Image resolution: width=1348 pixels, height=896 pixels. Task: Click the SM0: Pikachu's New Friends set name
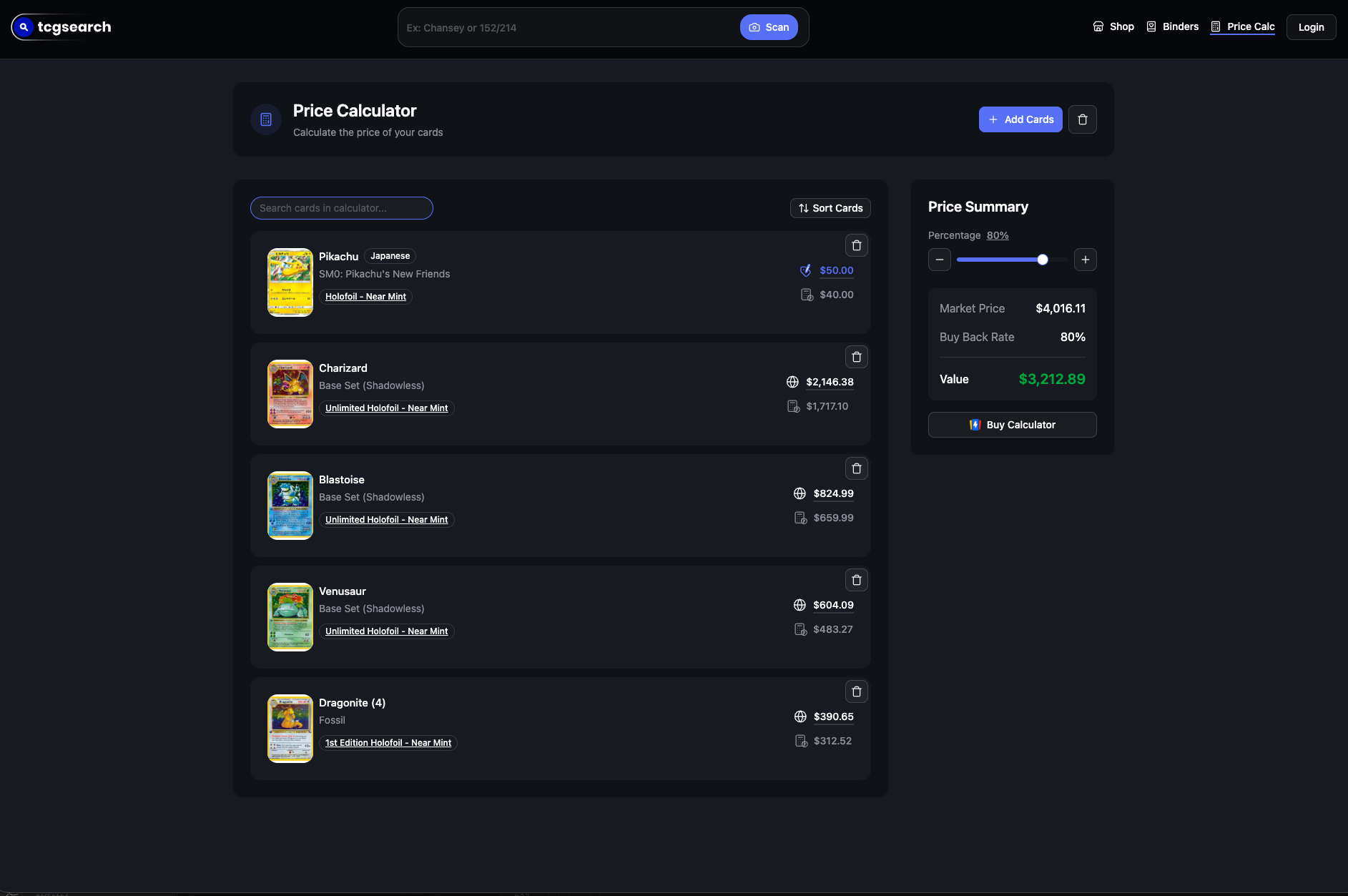(x=385, y=274)
